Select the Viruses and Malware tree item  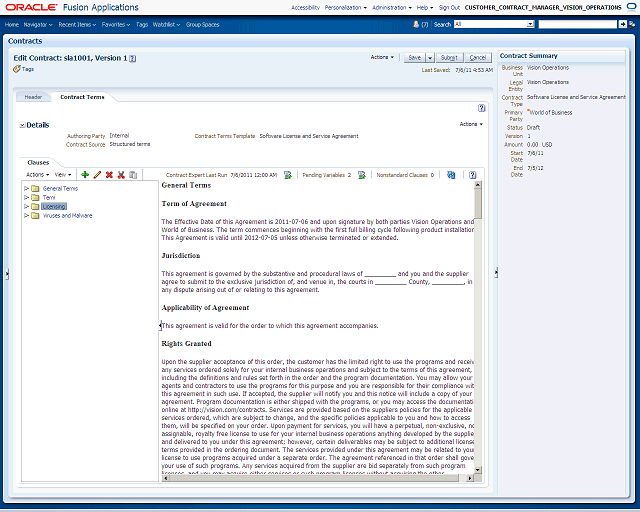[67, 215]
